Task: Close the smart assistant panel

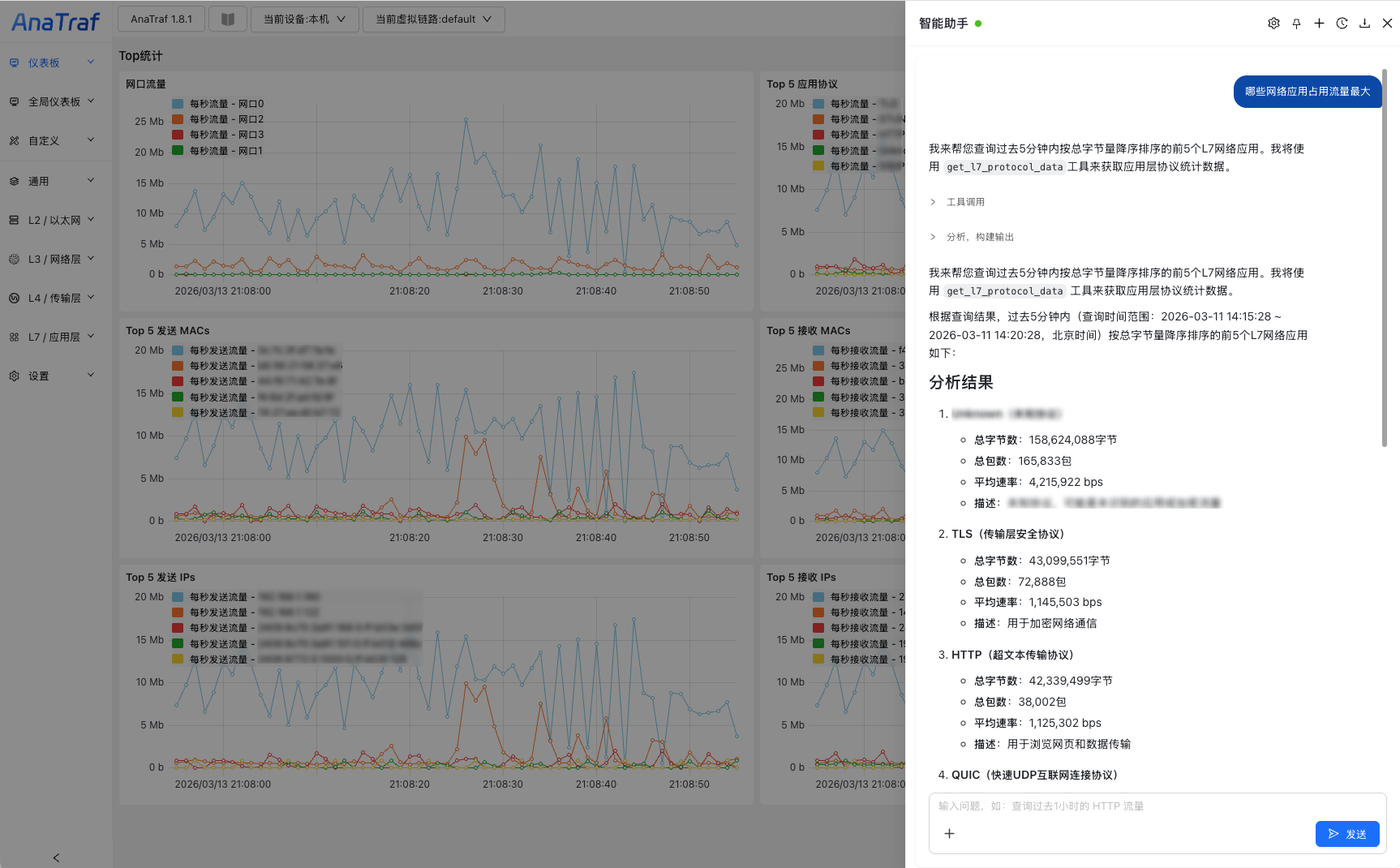Action: pos(1387,24)
